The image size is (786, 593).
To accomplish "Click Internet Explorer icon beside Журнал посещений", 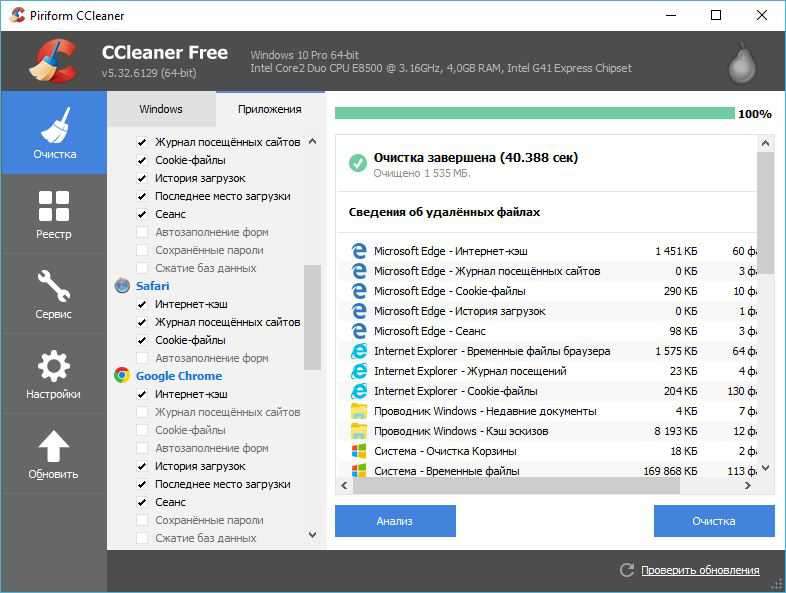I will pos(359,371).
